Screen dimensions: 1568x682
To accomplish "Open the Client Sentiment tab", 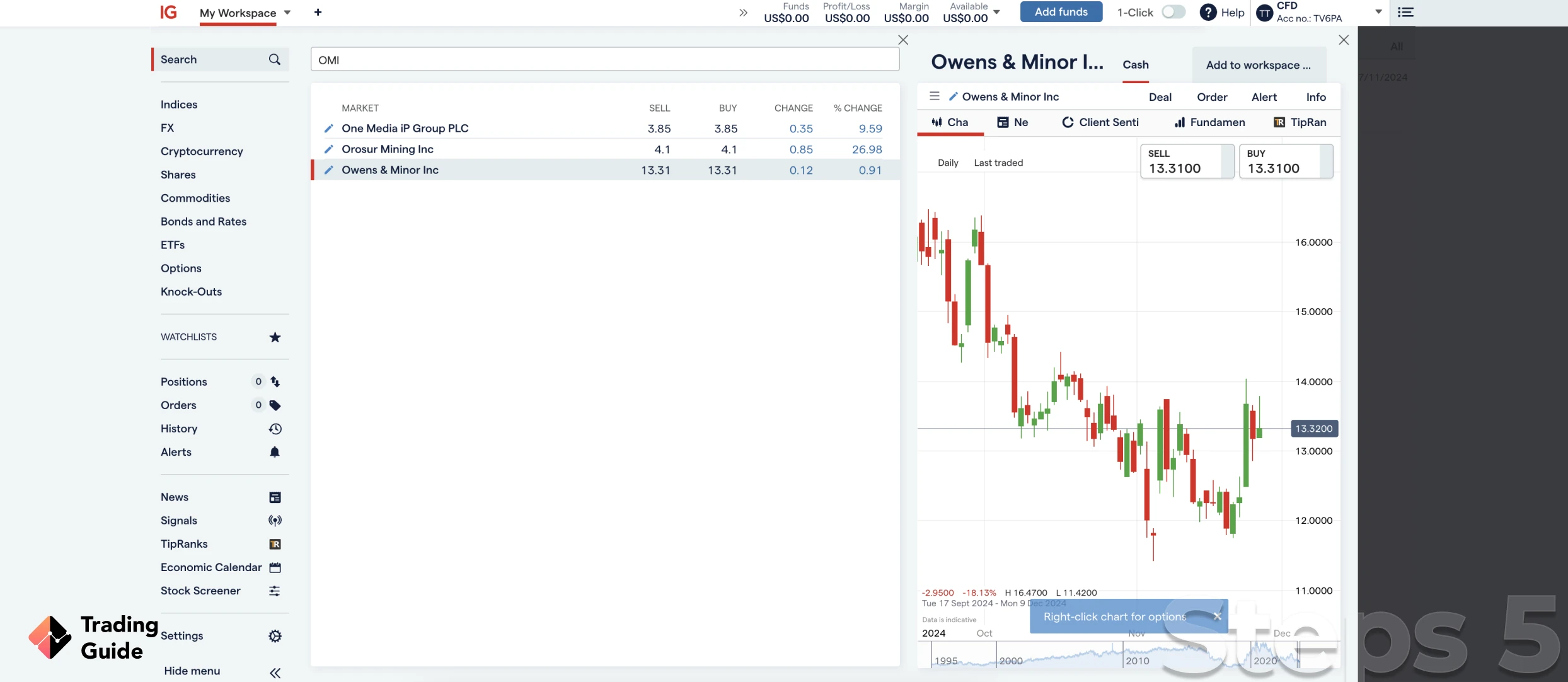I will pos(1100,122).
